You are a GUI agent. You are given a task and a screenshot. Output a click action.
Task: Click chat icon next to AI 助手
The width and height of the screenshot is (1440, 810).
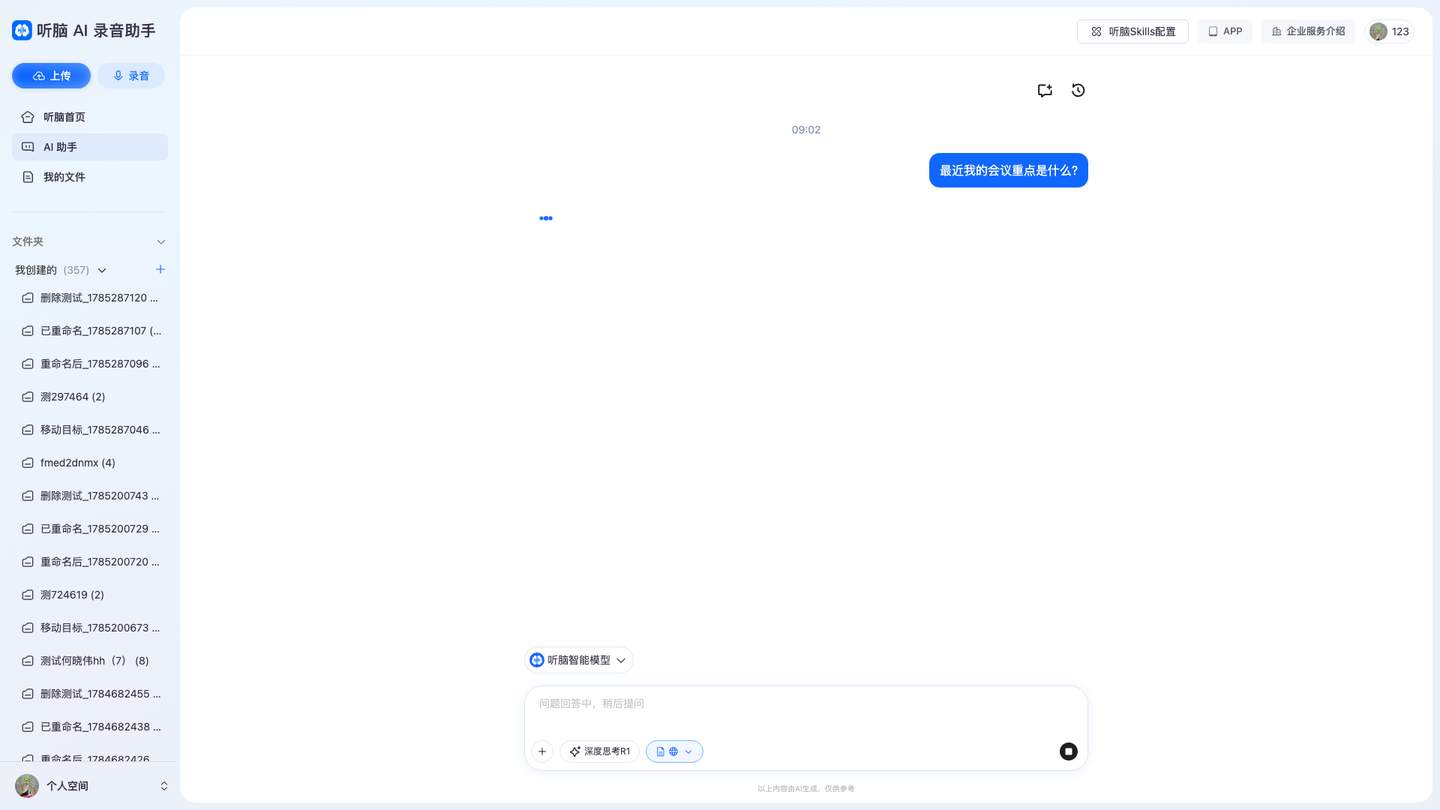pyautogui.click(x=28, y=147)
